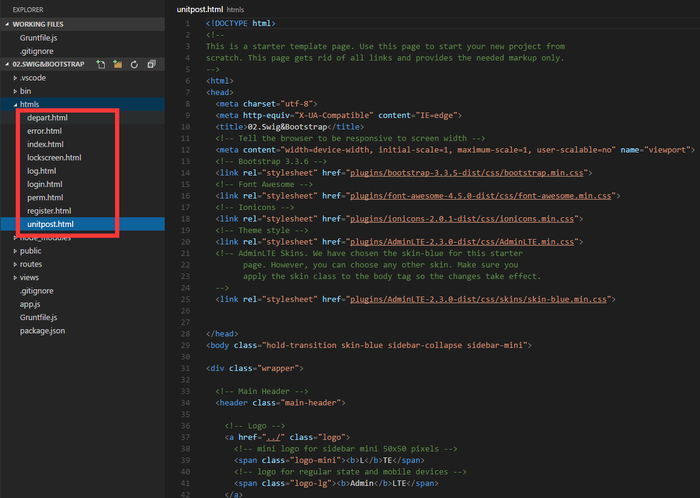
Task: Click the "logo-lg" class value
Action: [x=311, y=483]
